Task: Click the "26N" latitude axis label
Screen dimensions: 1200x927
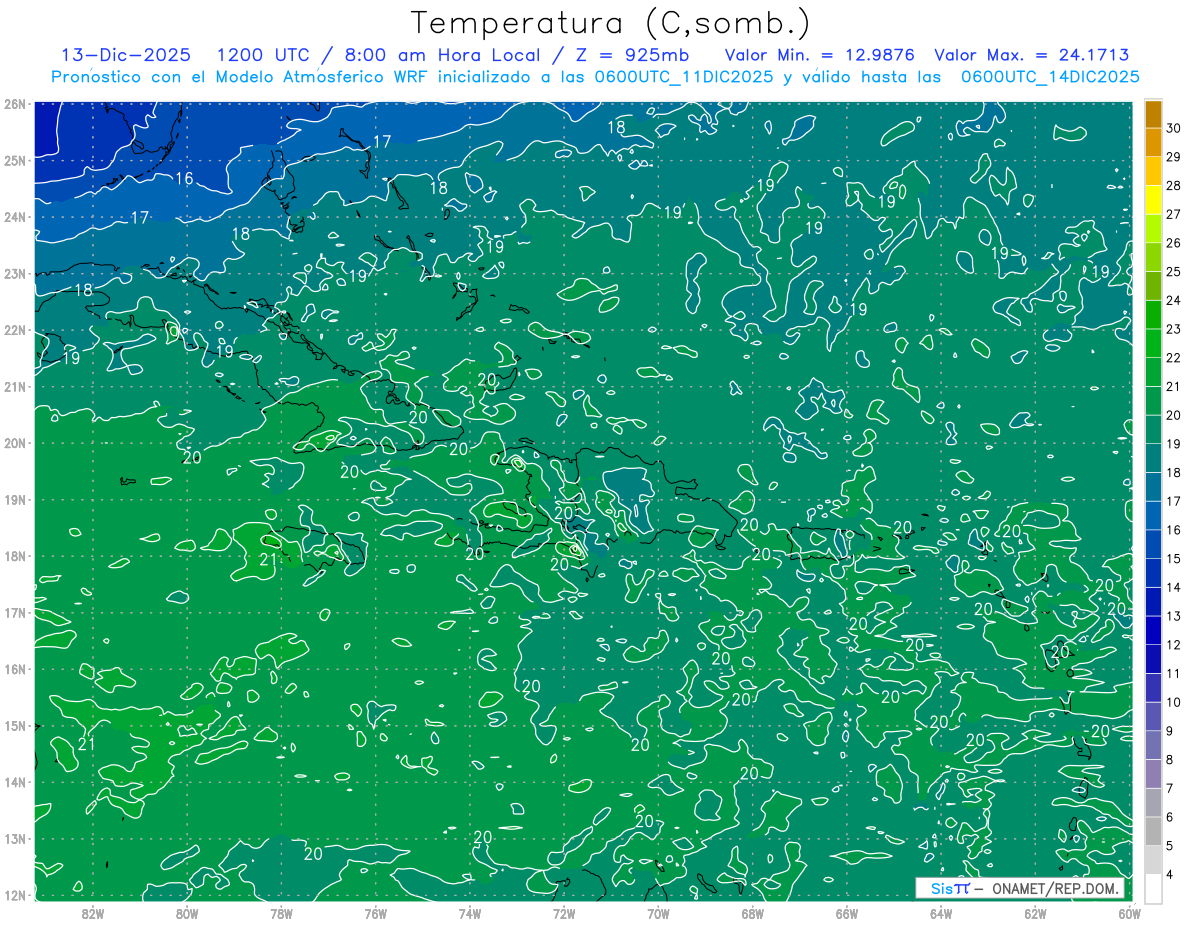Action: [x=14, y=104]
